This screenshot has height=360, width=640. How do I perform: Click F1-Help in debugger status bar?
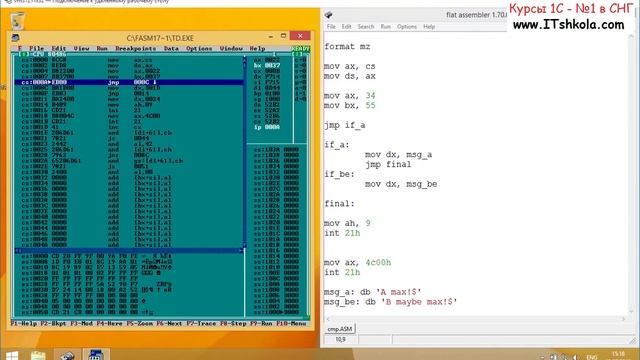[24, 323]
